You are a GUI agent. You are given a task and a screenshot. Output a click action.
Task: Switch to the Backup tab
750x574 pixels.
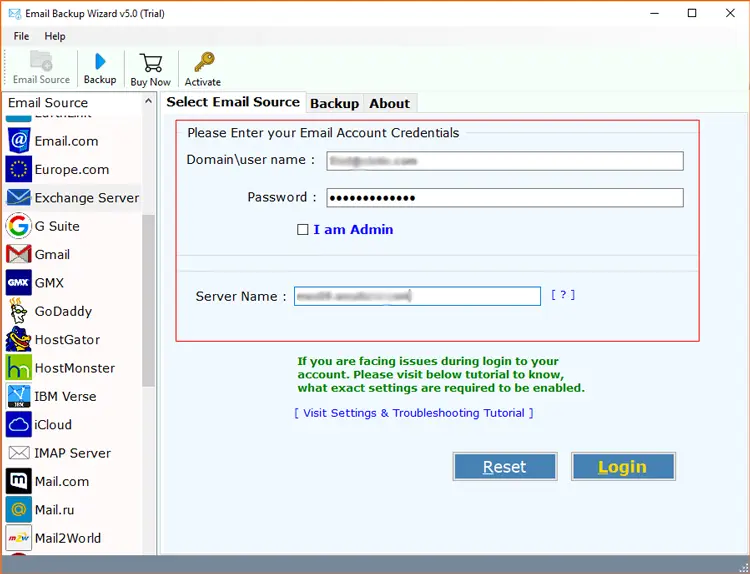pyautogui.click(x=334, y=103)
